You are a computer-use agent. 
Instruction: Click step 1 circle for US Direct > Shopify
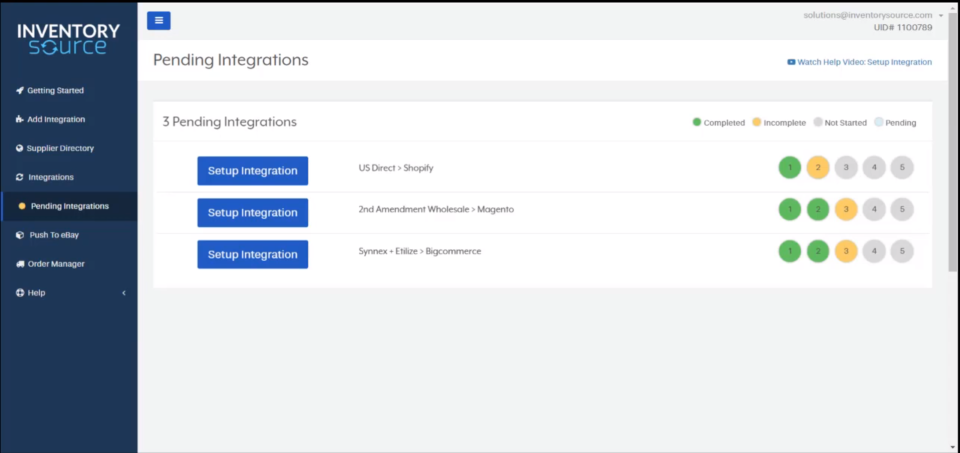click(x=790, y=167)
